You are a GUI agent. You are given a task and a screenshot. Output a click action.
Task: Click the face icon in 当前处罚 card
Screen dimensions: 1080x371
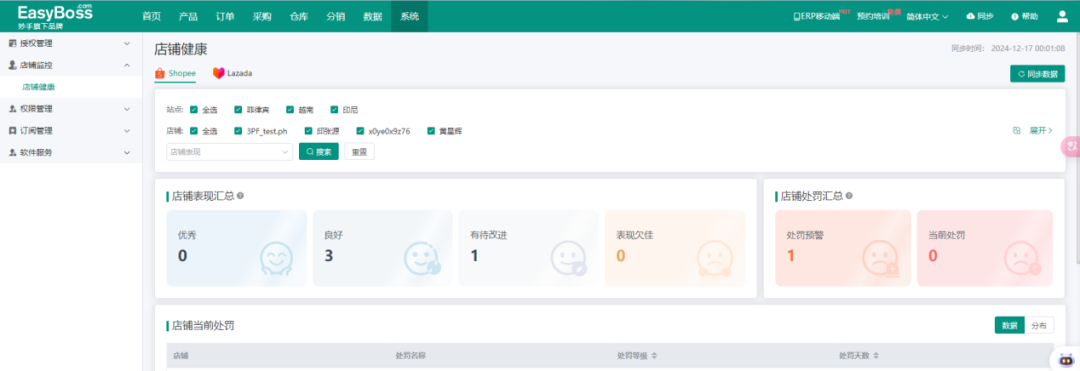tap(1022, 259)
